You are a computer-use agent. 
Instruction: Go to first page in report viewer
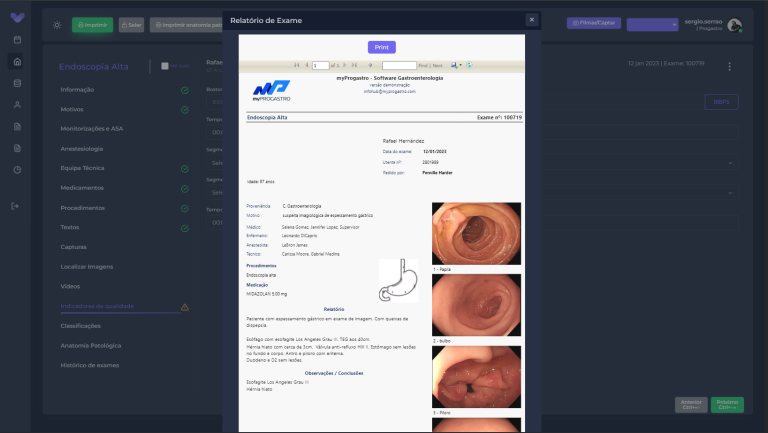(x=296, y=65)
